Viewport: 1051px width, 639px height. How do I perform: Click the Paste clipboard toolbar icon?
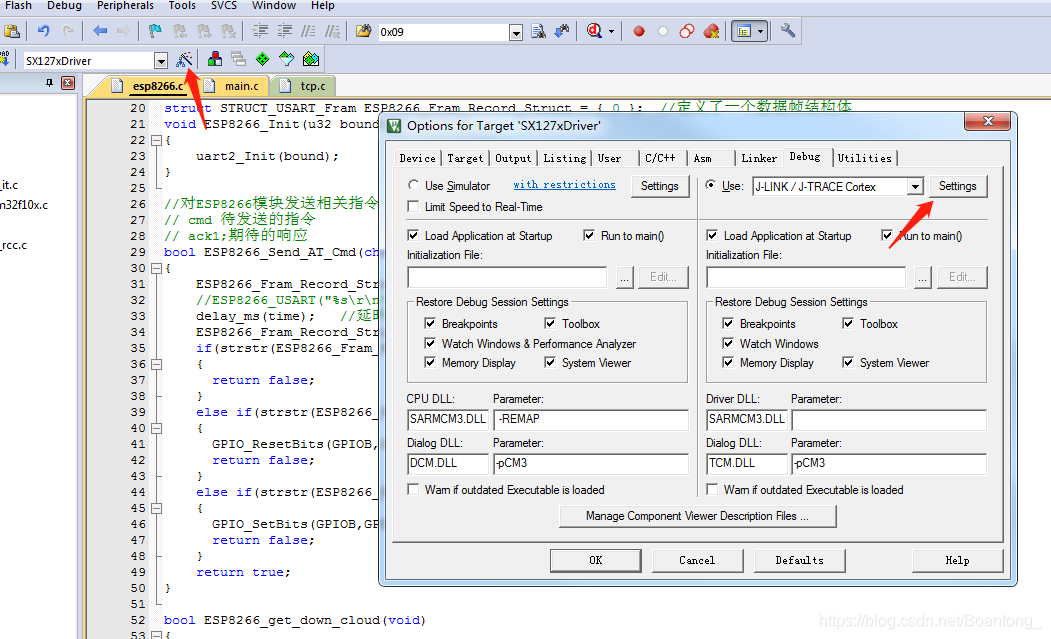tap(12, 31)
